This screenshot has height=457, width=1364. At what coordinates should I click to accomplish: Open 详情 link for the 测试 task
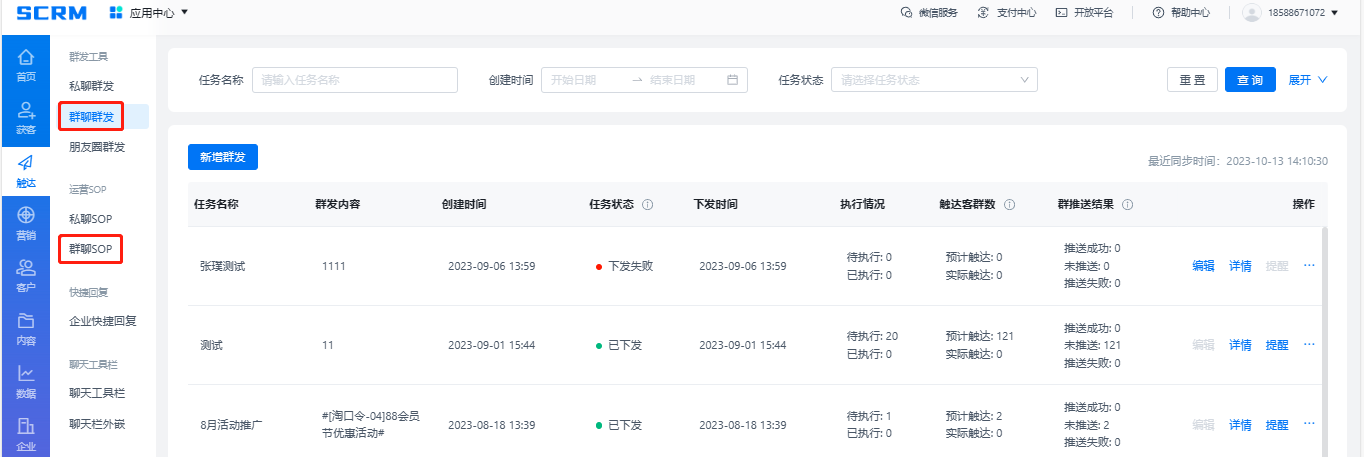(1240, 345)
